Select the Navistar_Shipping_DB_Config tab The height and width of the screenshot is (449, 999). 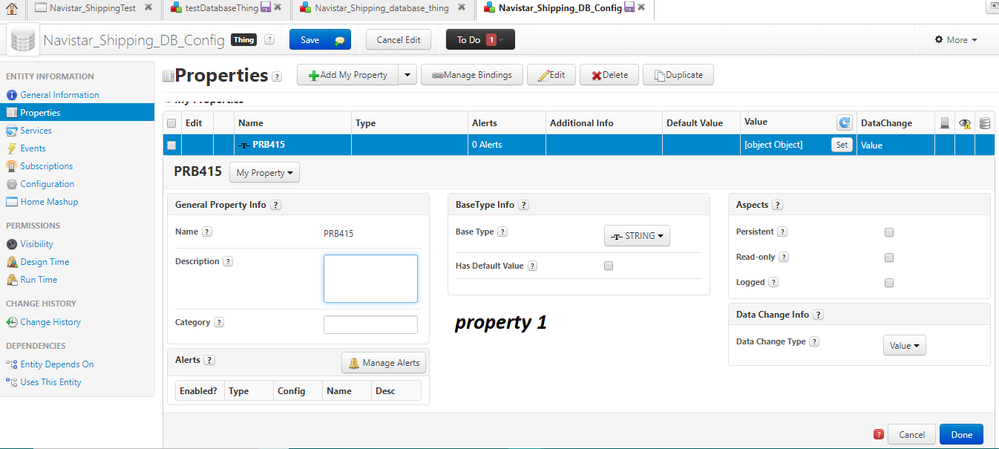coord(559,8)
